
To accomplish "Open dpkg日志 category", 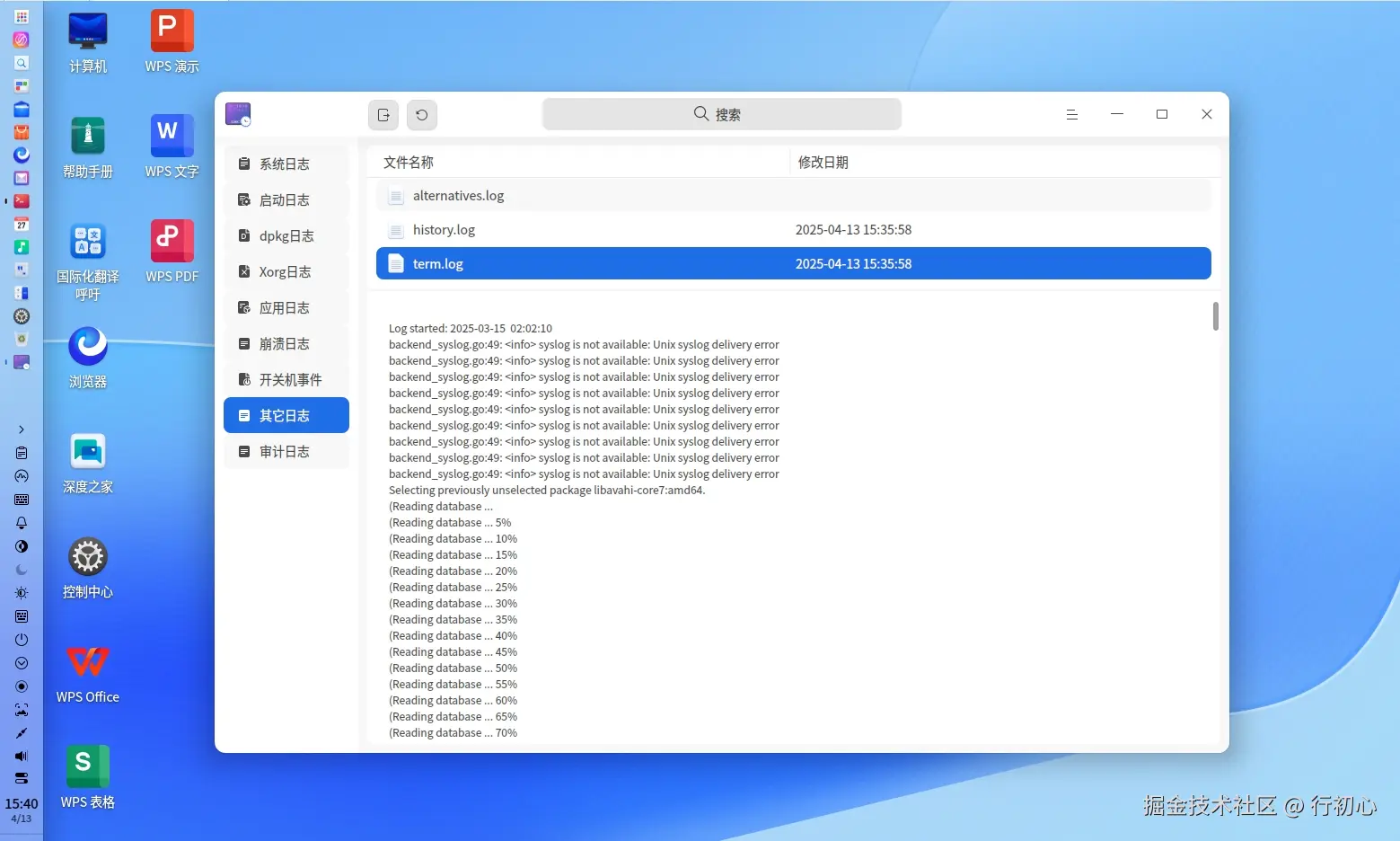I will pos(286,235).
